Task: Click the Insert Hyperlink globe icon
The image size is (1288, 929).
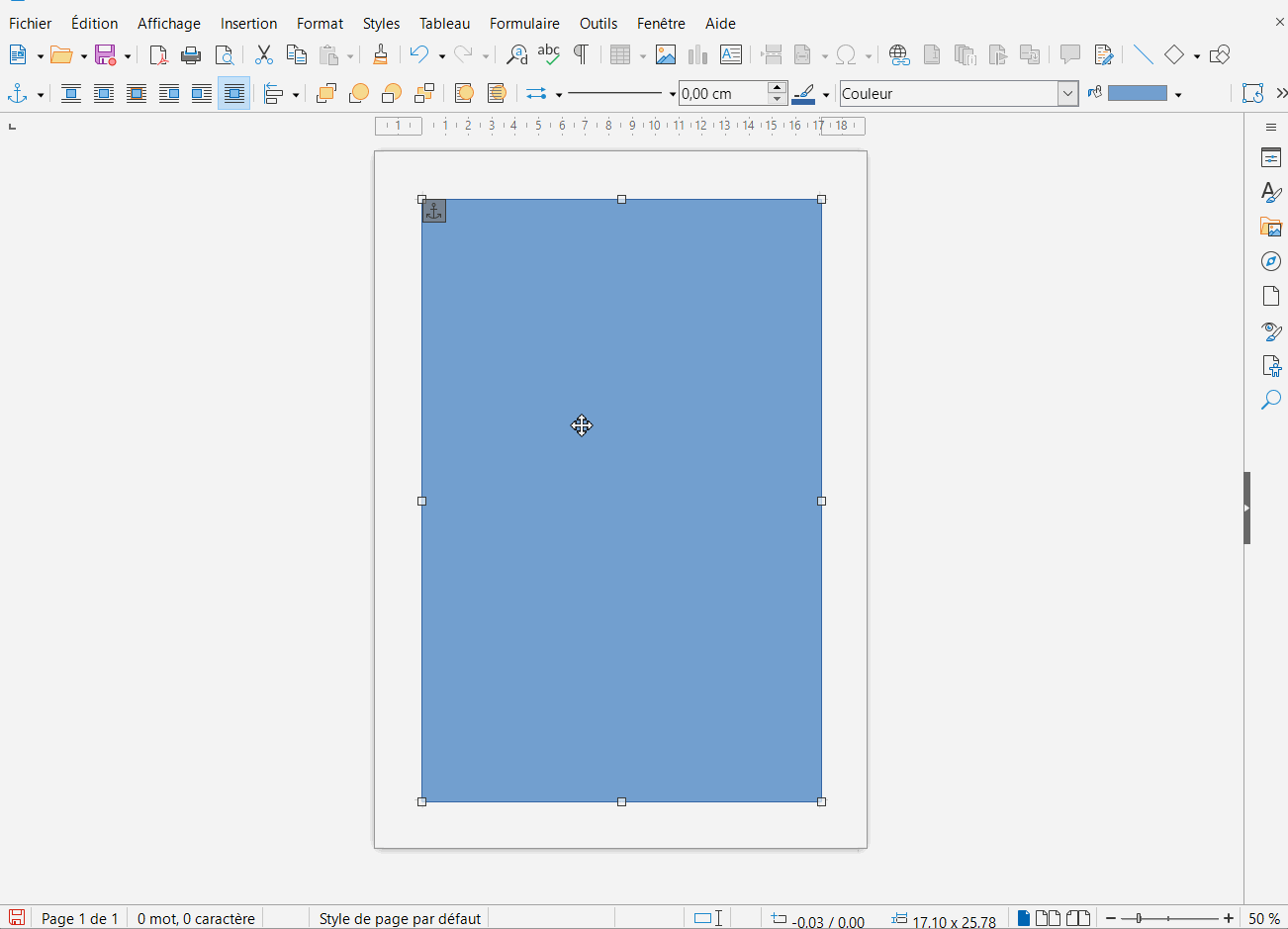Action: pyautogui.click(x=899, y=55)
